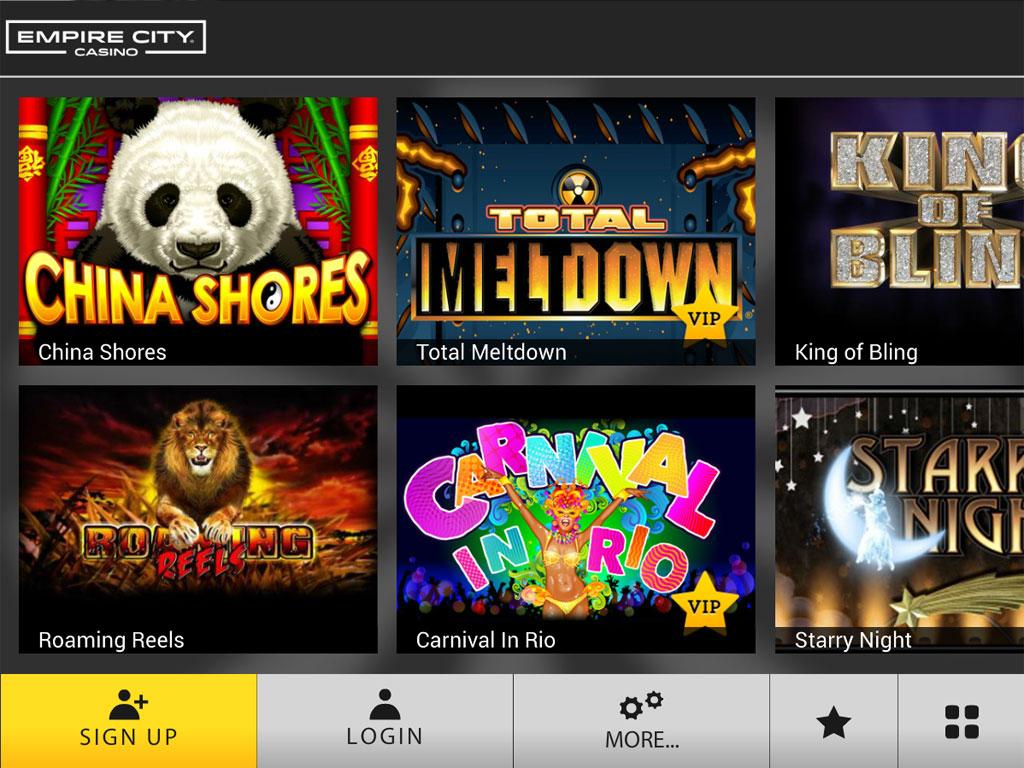Click the LOGIN text label
This screenshot has height=768, width=1024.
click(385, 736)
